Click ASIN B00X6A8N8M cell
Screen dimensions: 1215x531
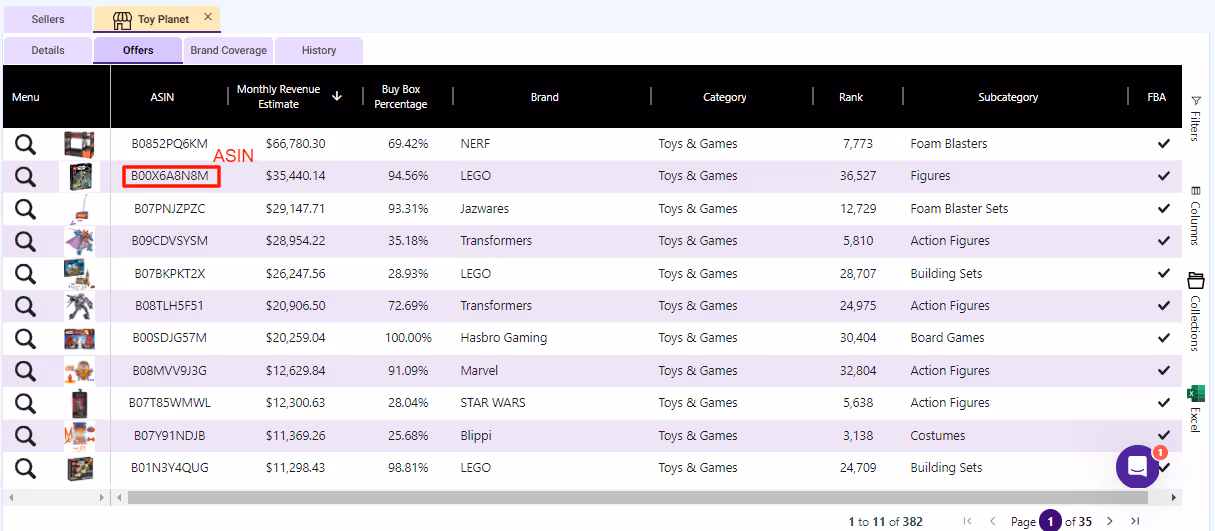pos(171,177)
